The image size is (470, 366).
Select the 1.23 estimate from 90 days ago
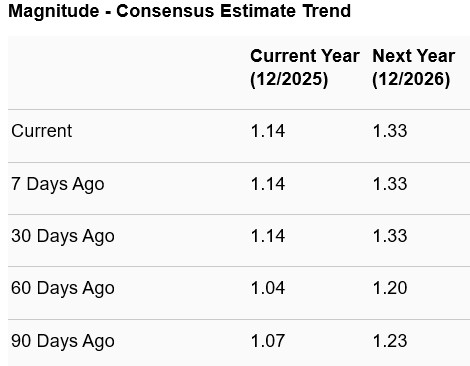click(390, 341)
